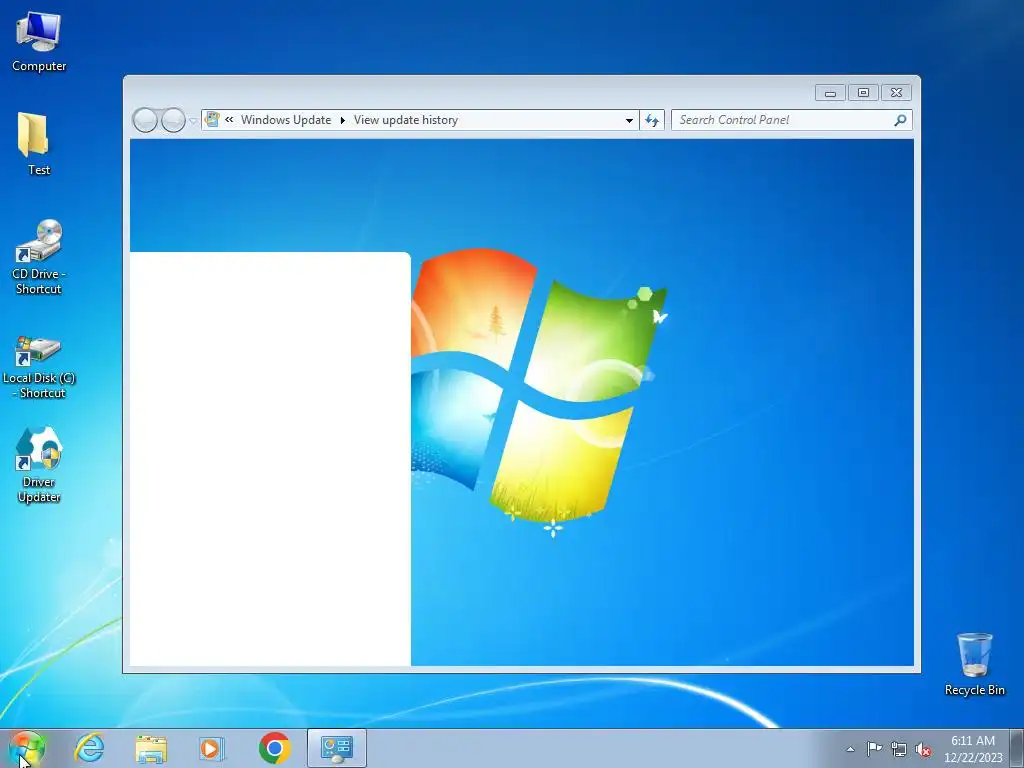Viewport: 1024px width, 768px height.
Task: Launch Internet Explorer from the taskbar
Action: coord(89,748)
